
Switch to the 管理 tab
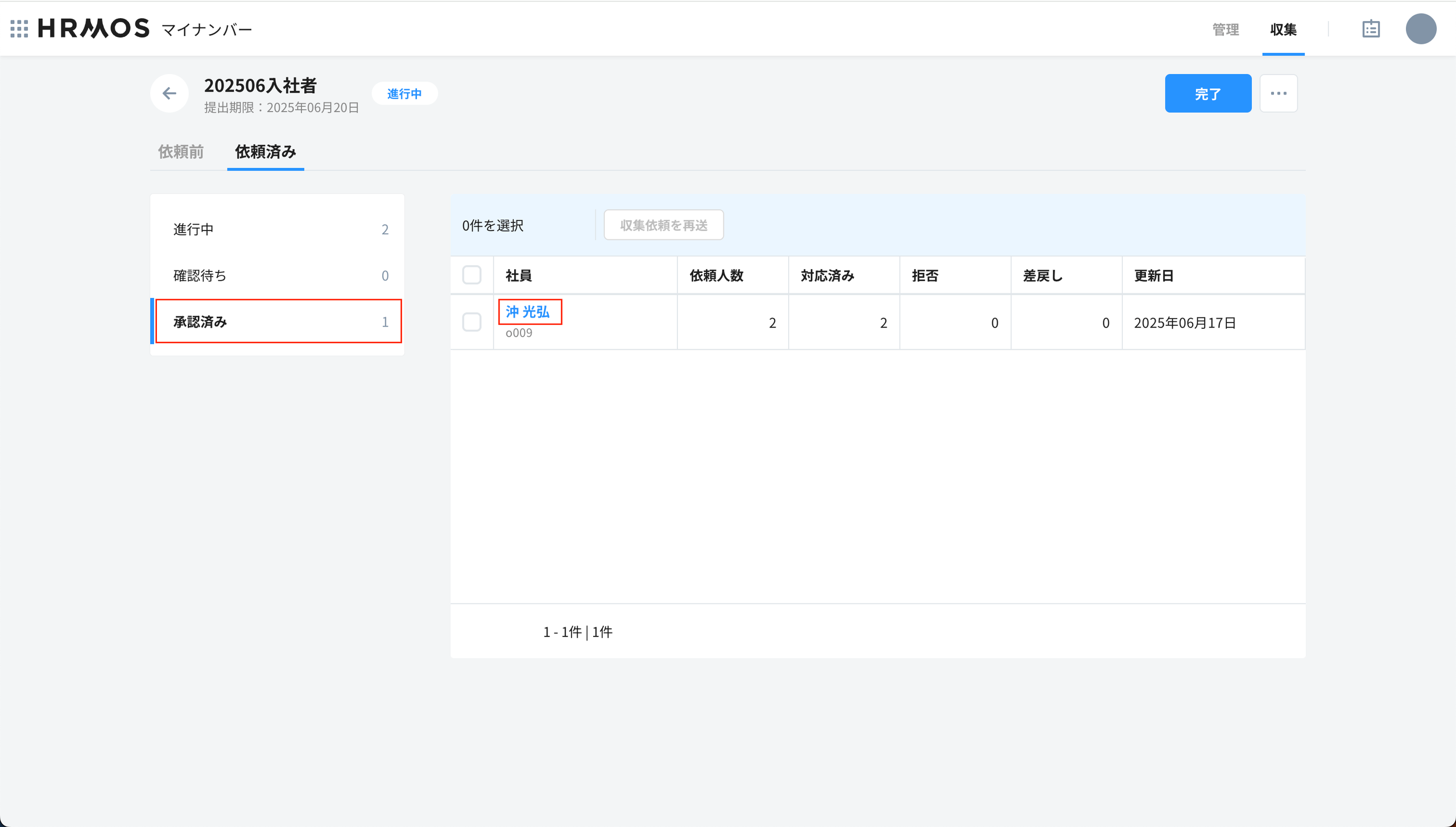pyautogui.click(x=1225, y=30)
